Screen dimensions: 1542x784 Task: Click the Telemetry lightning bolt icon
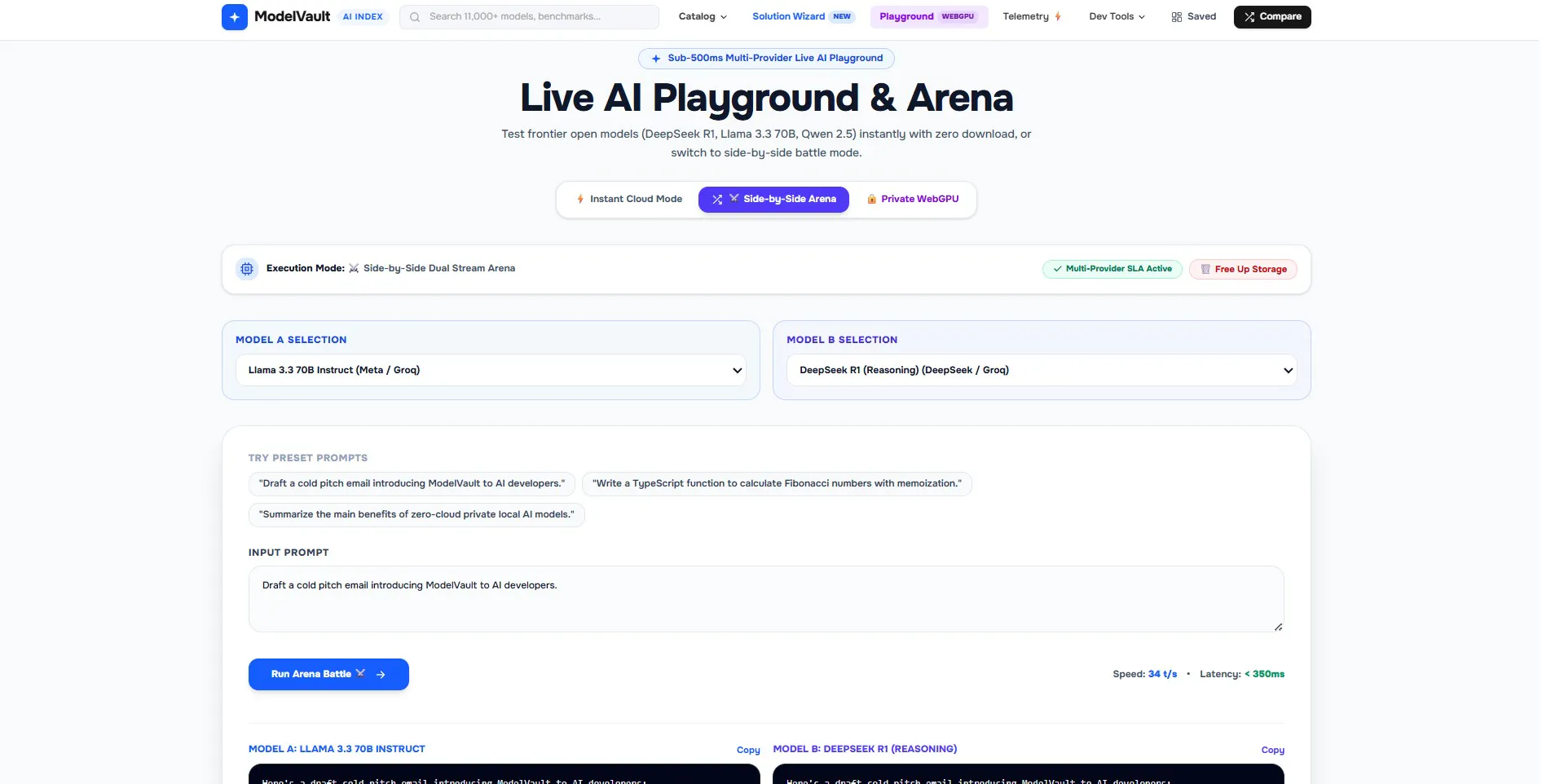tap(1058, 16)
